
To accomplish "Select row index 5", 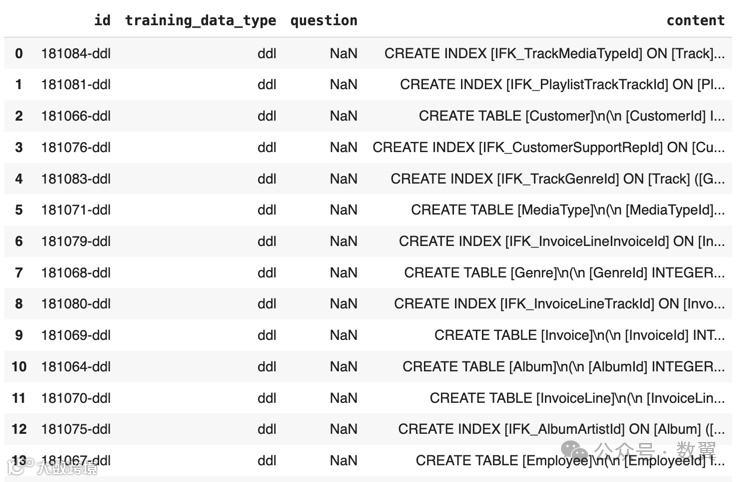I will [19, 210].
